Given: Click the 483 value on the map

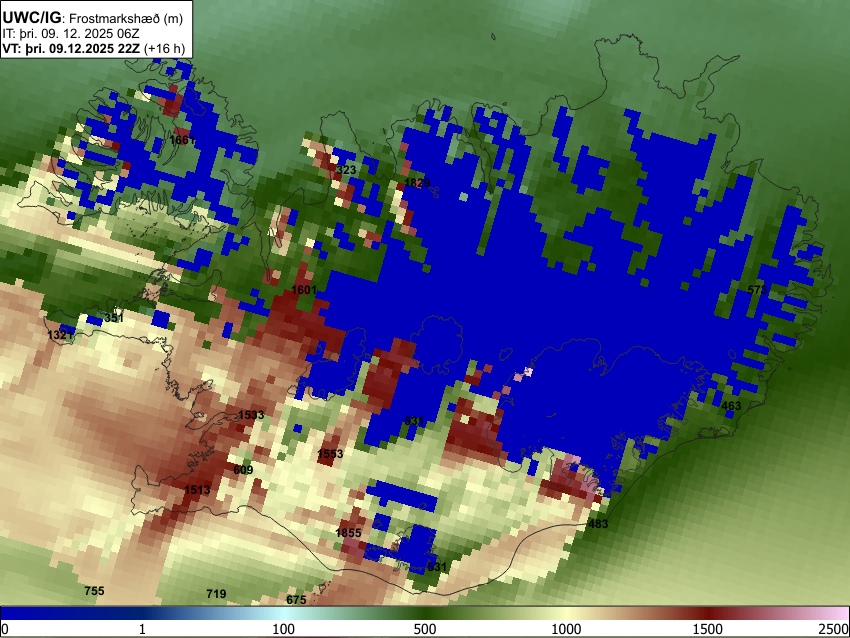Looking at the screenshot, I should (x=598, y=523).
